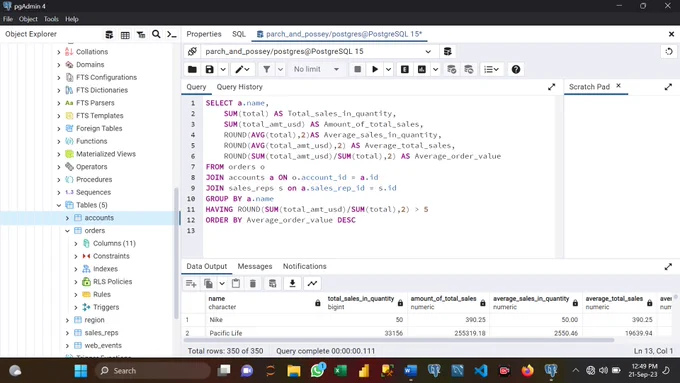Click the reset layout icon at top right

pyautogui.click(x=669, y=52)
